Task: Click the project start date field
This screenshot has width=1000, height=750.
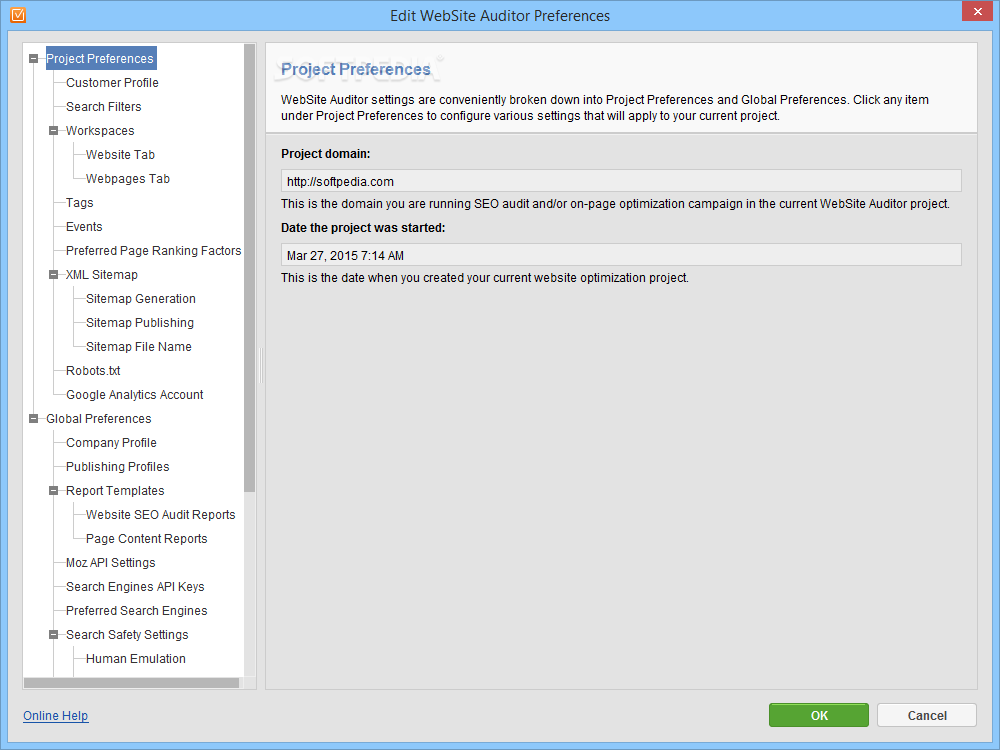Action: (x=621, y=255)
